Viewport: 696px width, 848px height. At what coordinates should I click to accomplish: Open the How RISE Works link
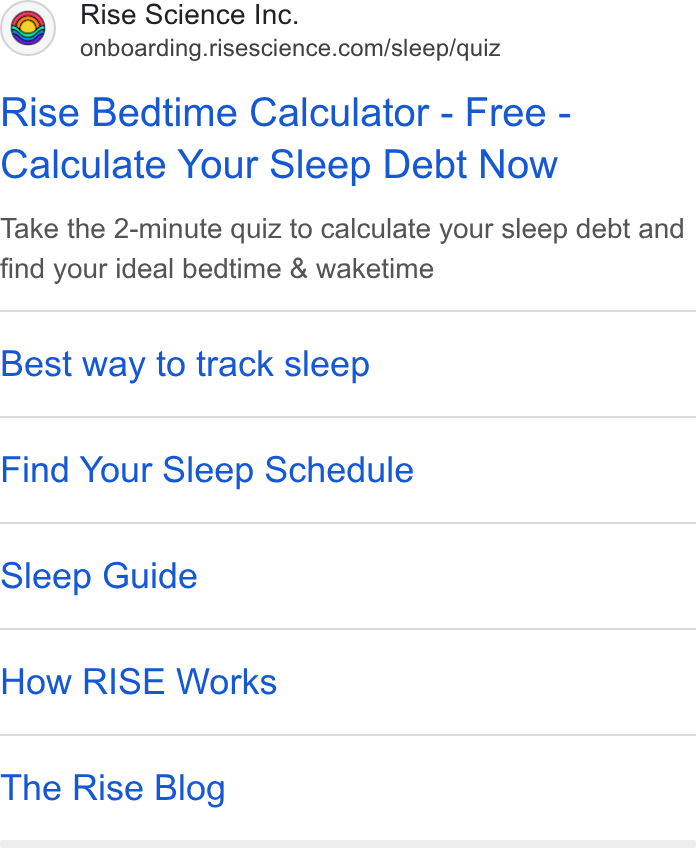click(138, 681)
